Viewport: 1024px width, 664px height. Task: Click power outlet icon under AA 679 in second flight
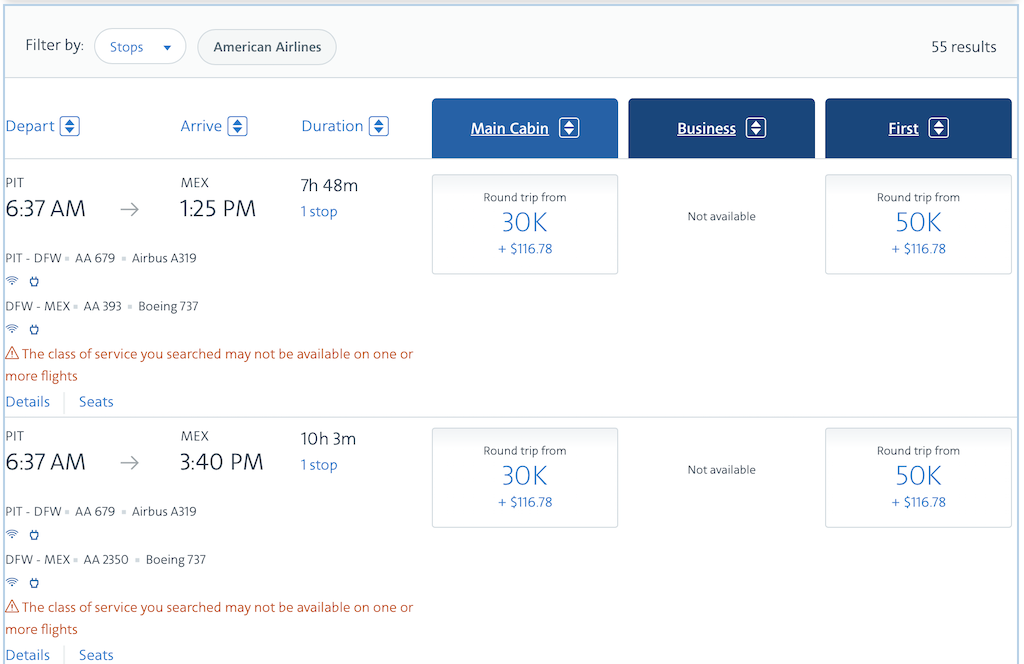tap(34, 535)
